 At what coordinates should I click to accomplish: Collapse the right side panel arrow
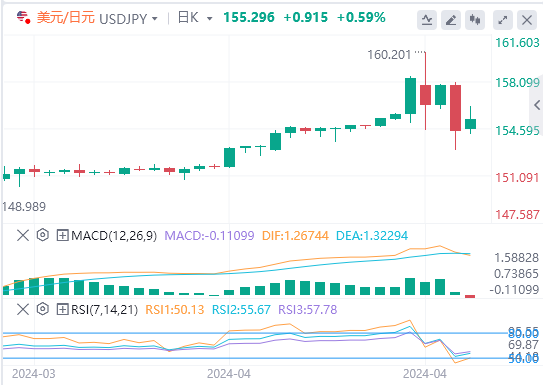537,105
